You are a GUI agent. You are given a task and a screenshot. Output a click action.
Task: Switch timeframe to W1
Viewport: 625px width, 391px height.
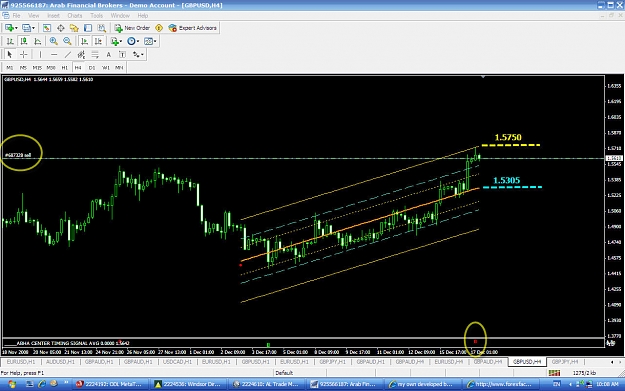(106, 68)
